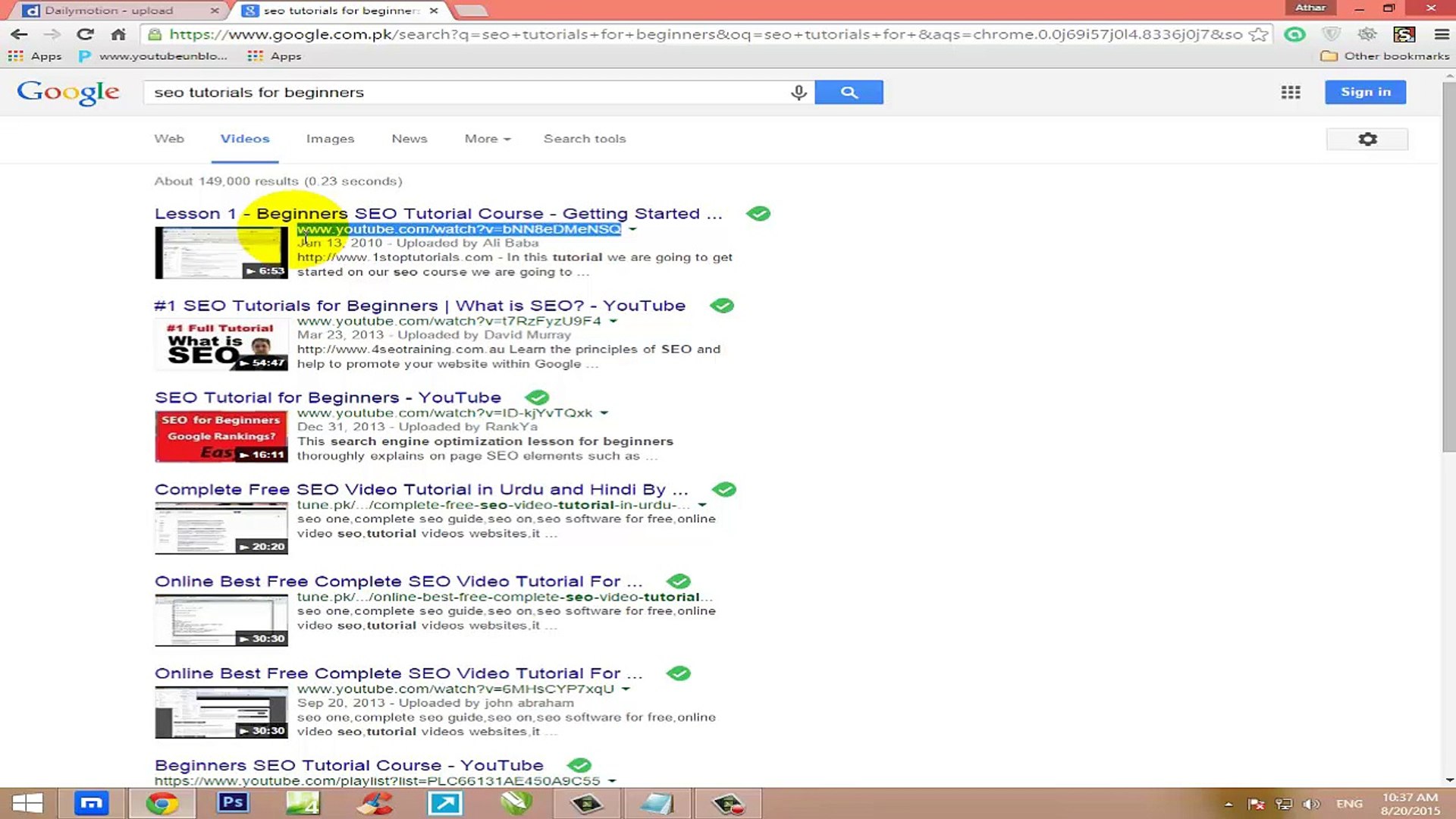Open 'SEO Tutorial for Beginners - YouTube' link

pos(328,397)
